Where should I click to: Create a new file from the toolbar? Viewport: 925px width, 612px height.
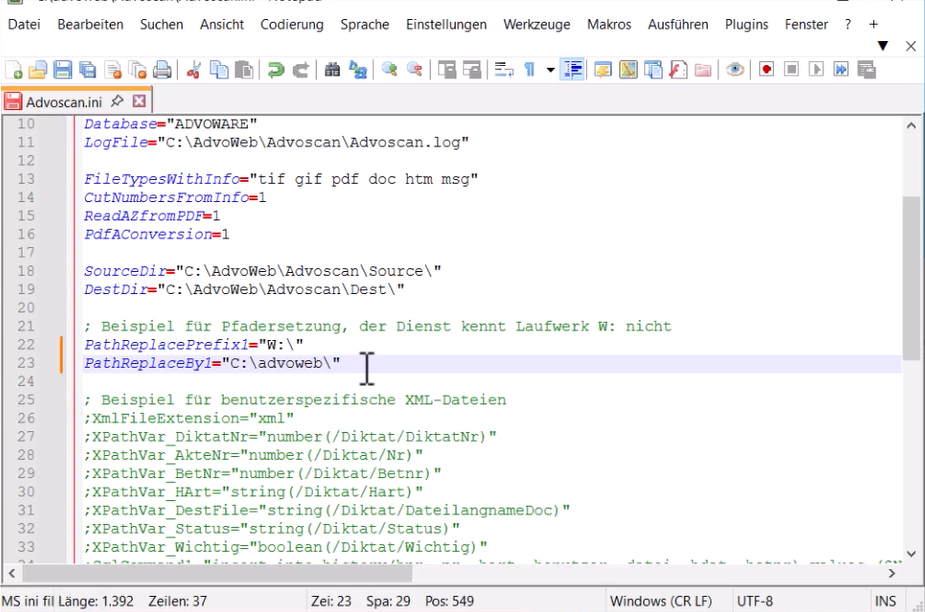click(14, 70)
